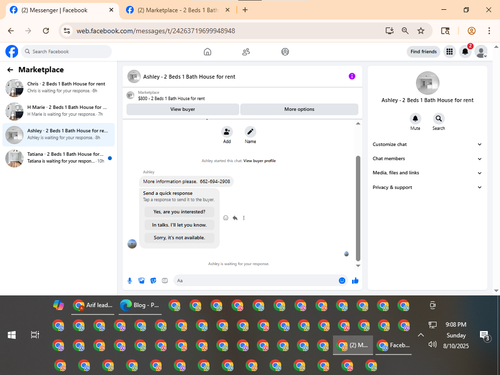
Task: Open a new browser tab
Action: click(x=245, y=10)
